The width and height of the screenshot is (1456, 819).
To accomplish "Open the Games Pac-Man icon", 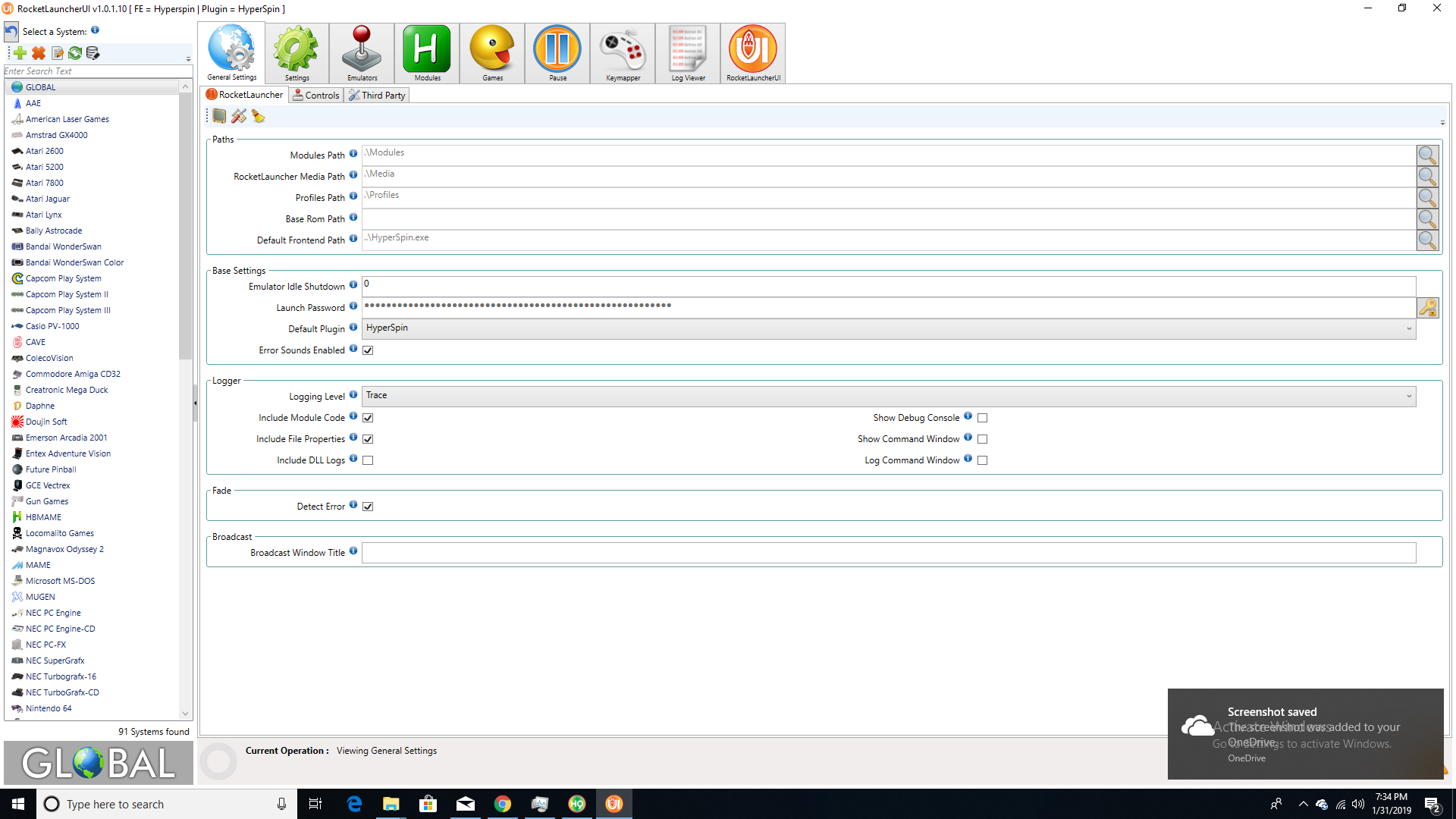I will coord(492,52).
